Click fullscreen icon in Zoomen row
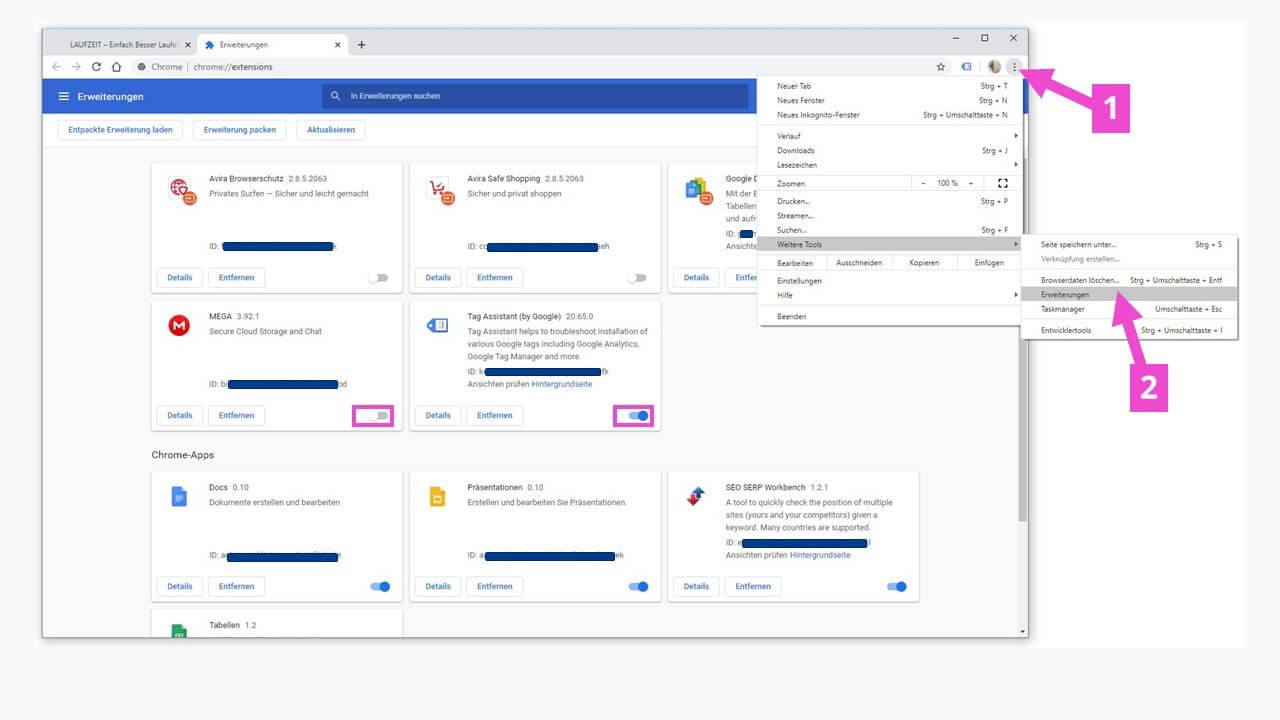Image resolution: width=1280 pixels, height=720 pixels. tap(1003, 183)
